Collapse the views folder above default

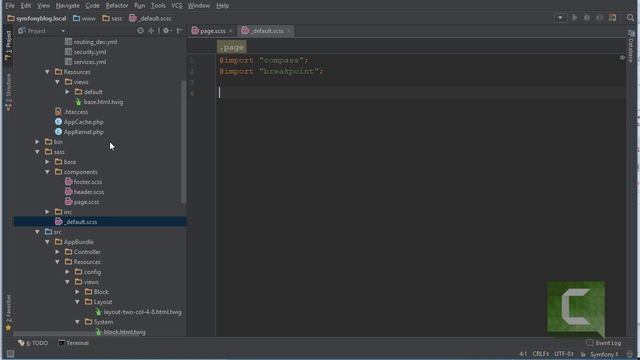tap(58, 82)
